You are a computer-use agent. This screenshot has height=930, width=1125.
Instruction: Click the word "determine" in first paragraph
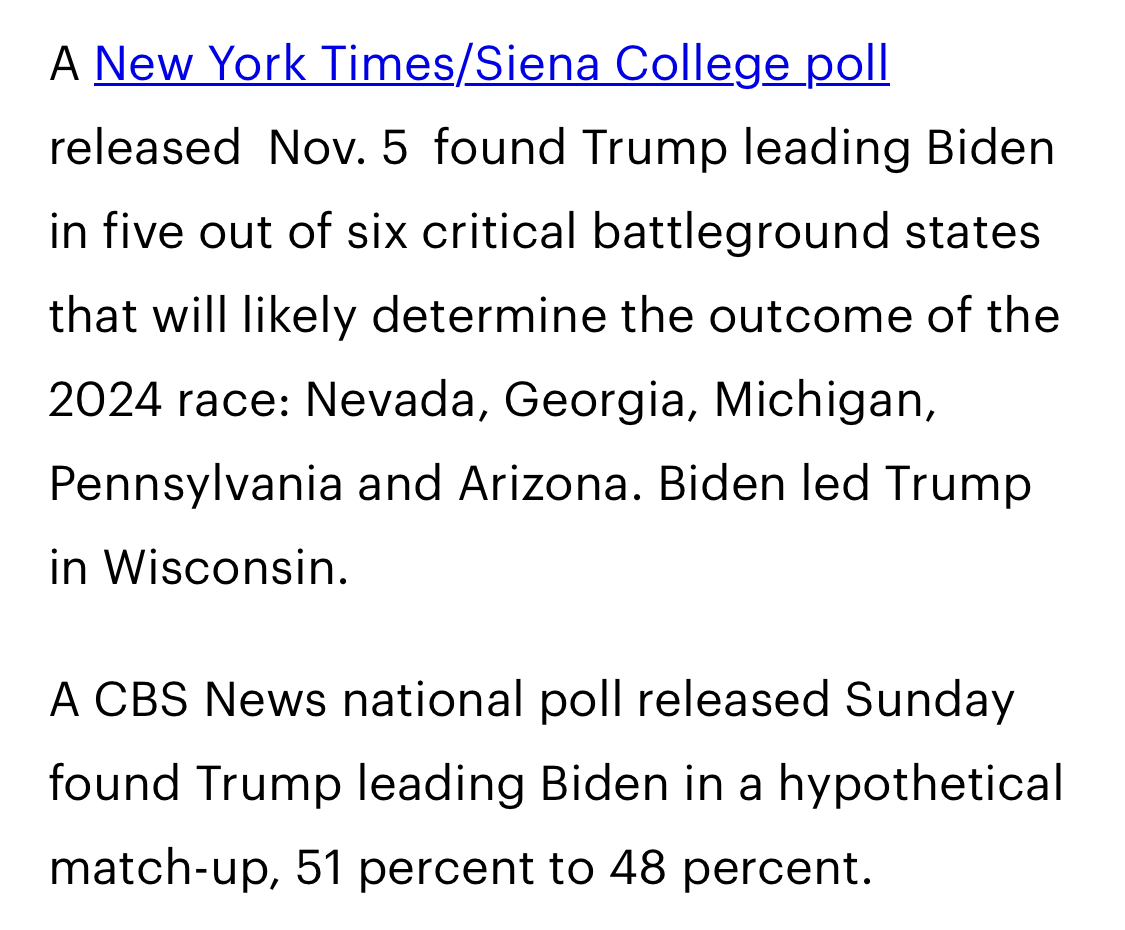click(489, 316)
